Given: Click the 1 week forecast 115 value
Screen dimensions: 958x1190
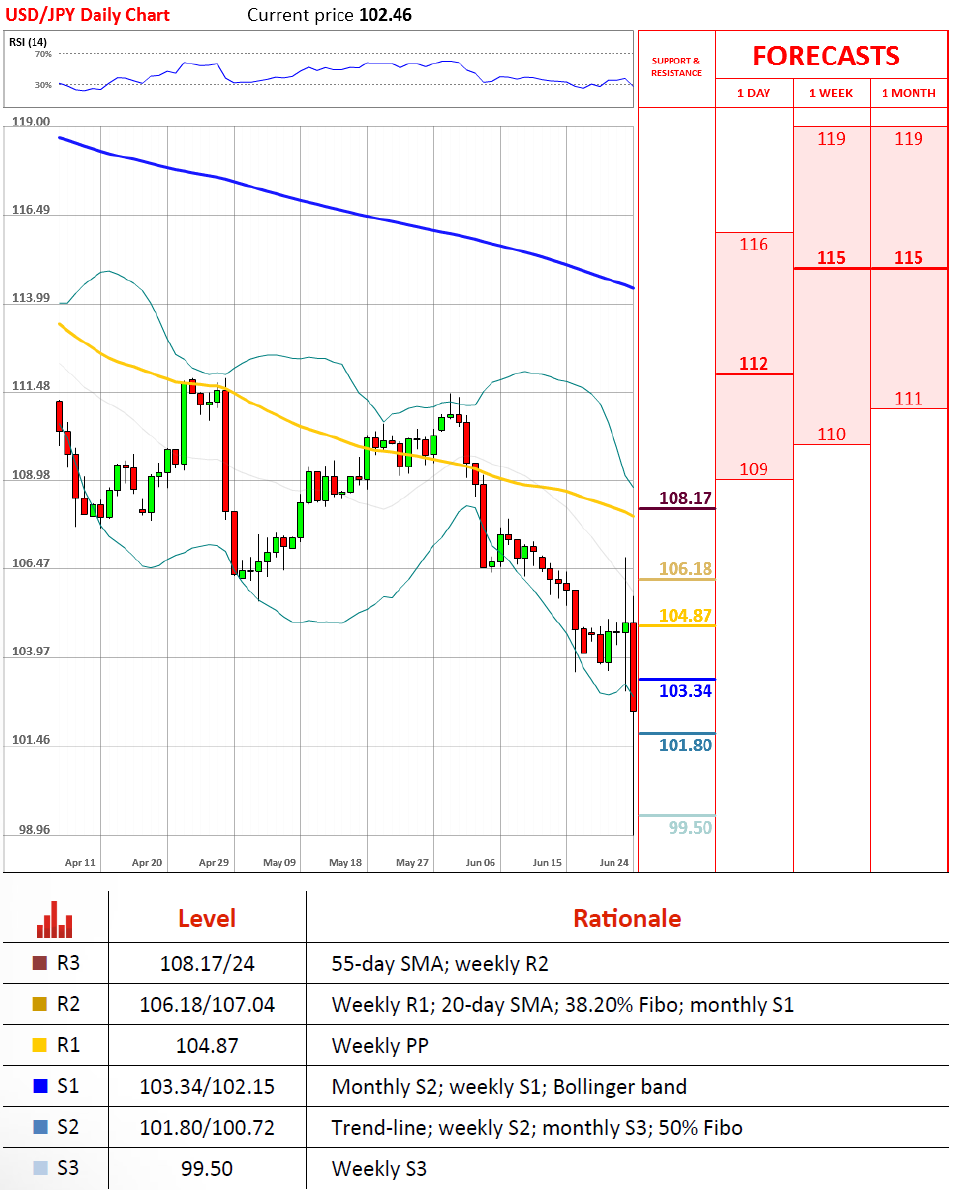Looking at the screenshot, I should (831, 258).
